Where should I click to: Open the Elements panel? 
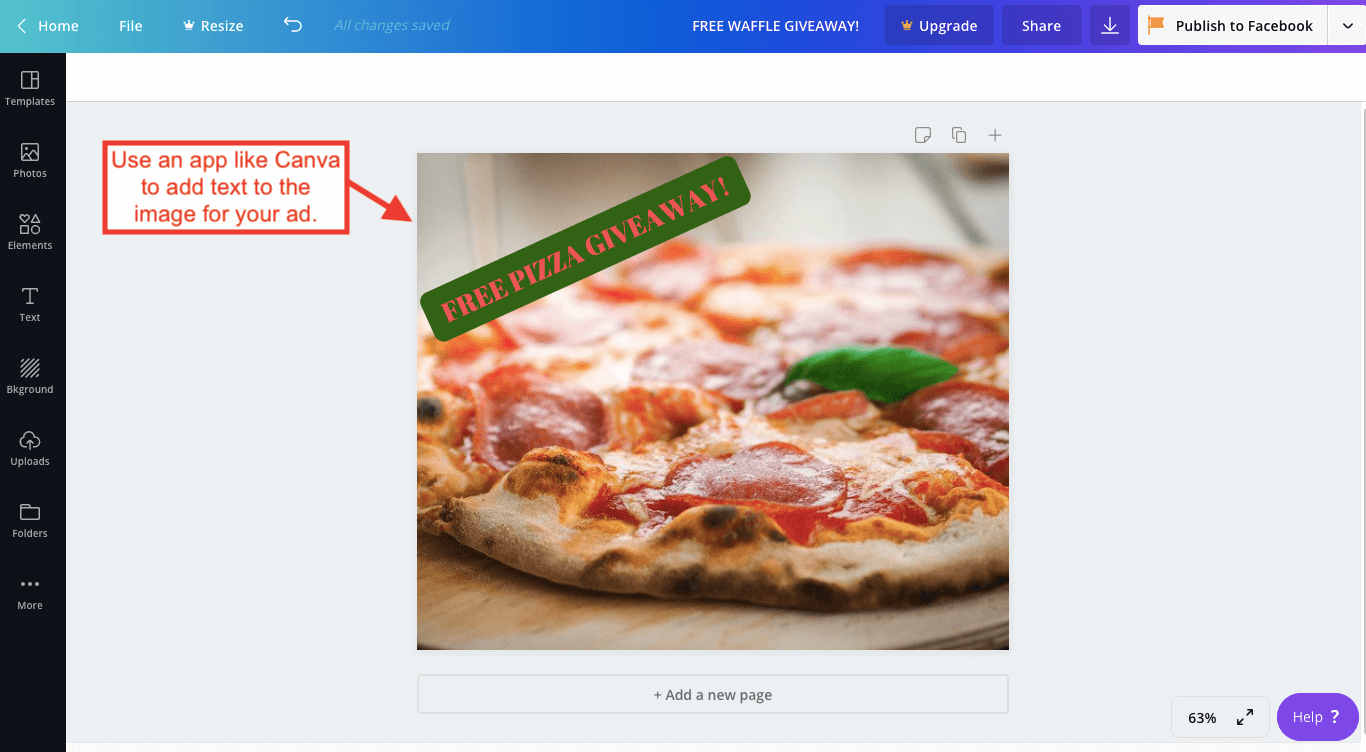pos(30,230)
